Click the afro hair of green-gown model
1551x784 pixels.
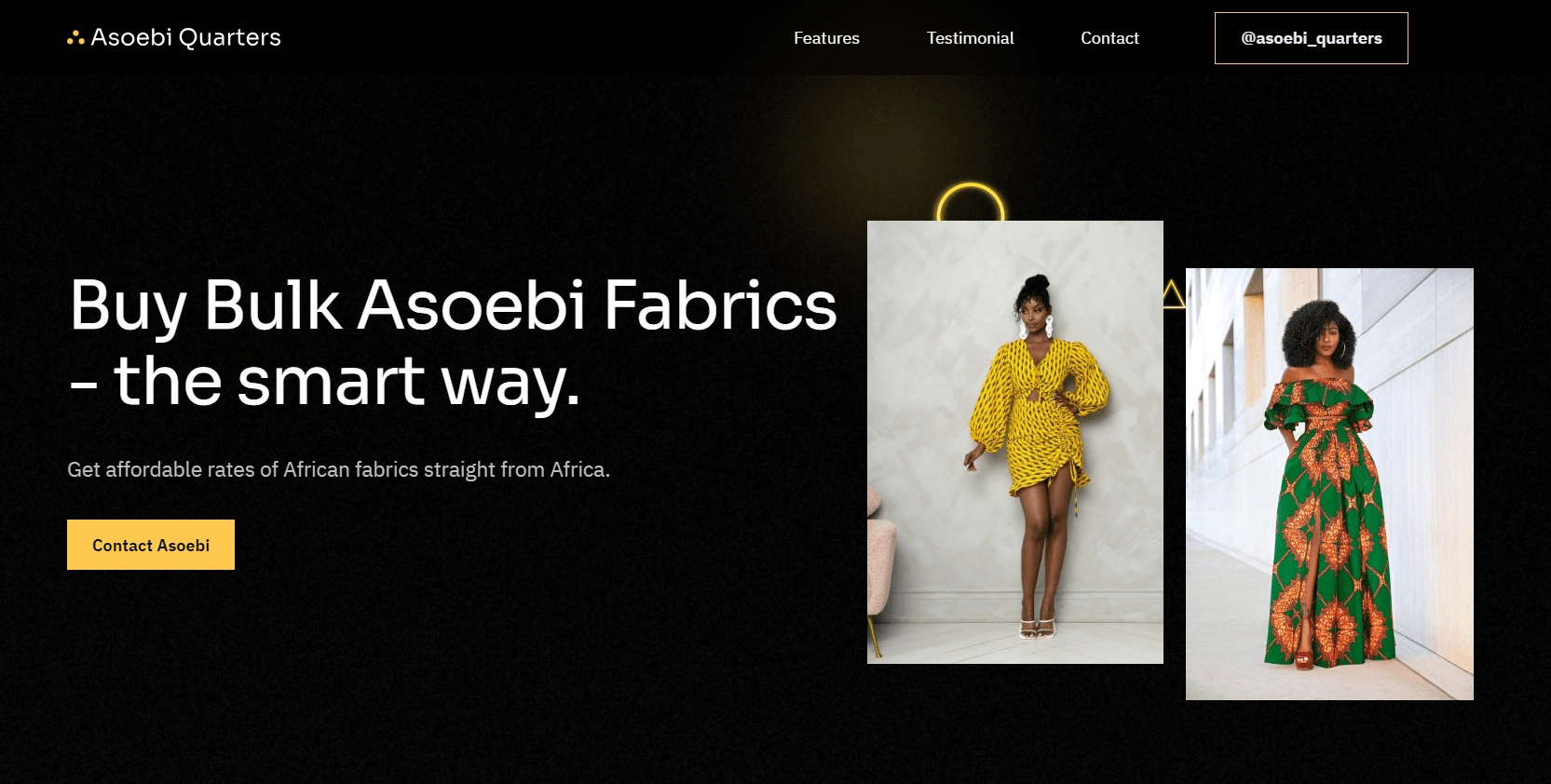point(1319,331)
